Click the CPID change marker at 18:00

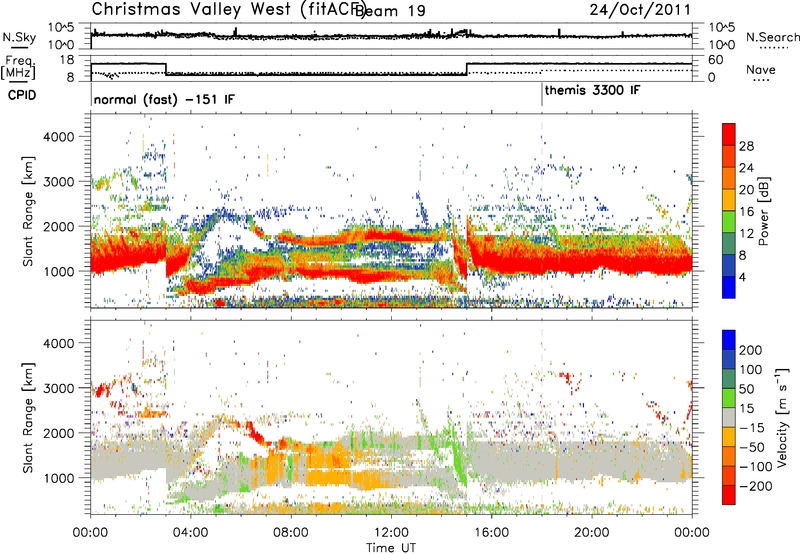click(x=542, y=95)
